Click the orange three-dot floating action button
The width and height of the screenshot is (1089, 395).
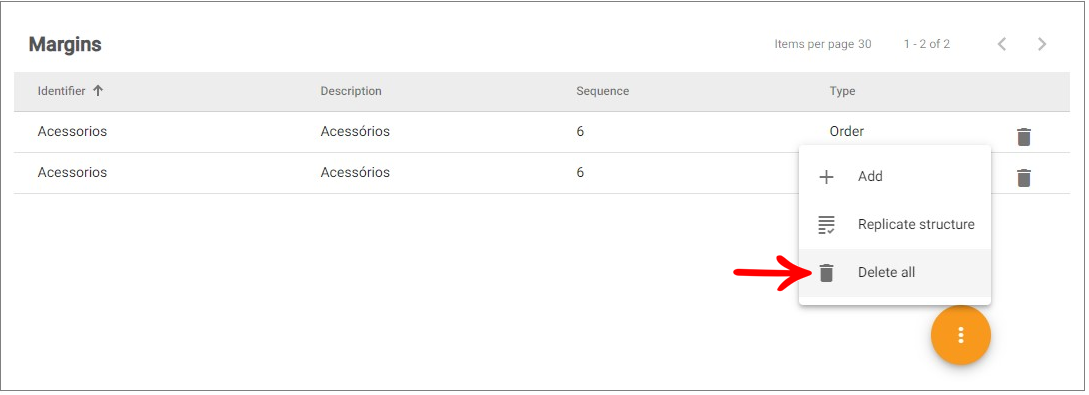click(x=961, y=335)
